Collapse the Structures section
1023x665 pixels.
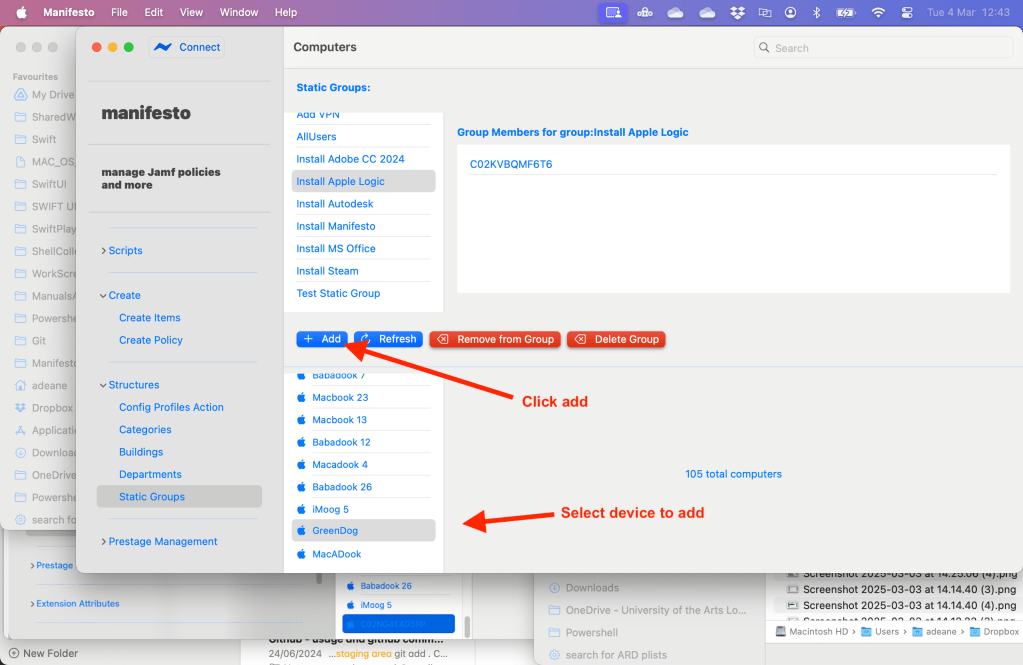104,385
